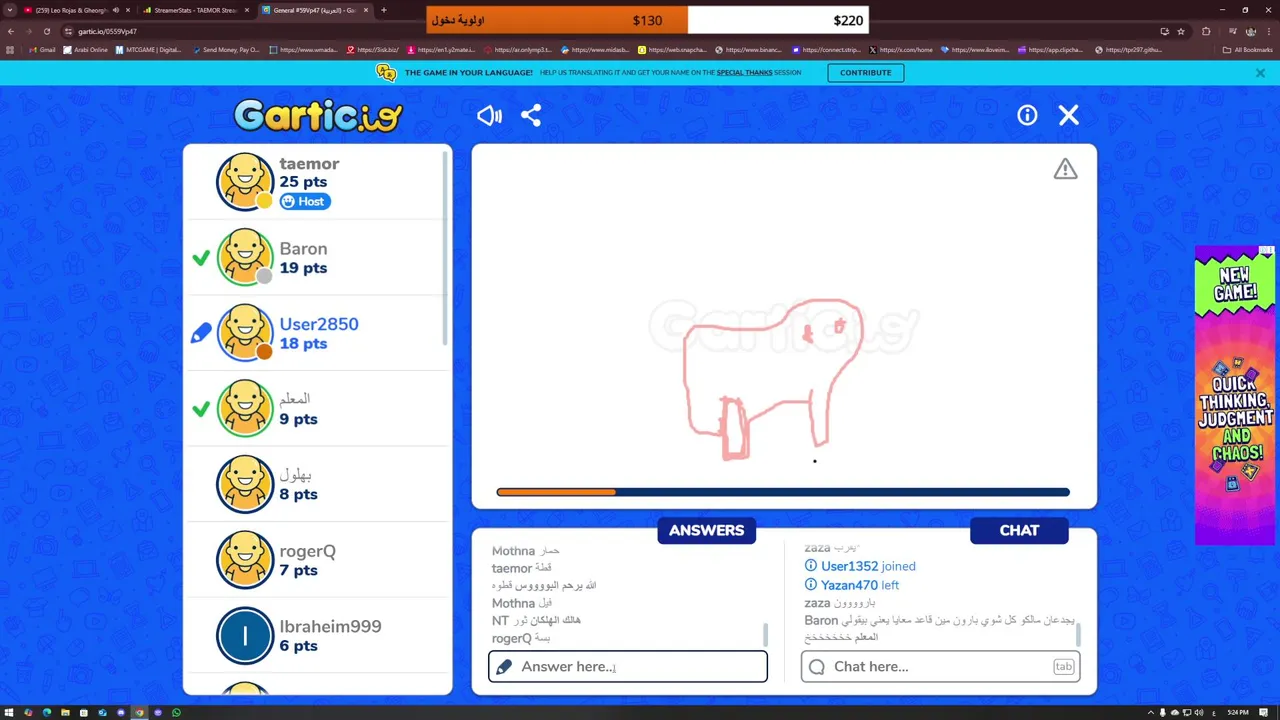Click the pencil icon in answer field
Image resolution: width=1280 pixels, height=720 pixels.
pos(504,667)
